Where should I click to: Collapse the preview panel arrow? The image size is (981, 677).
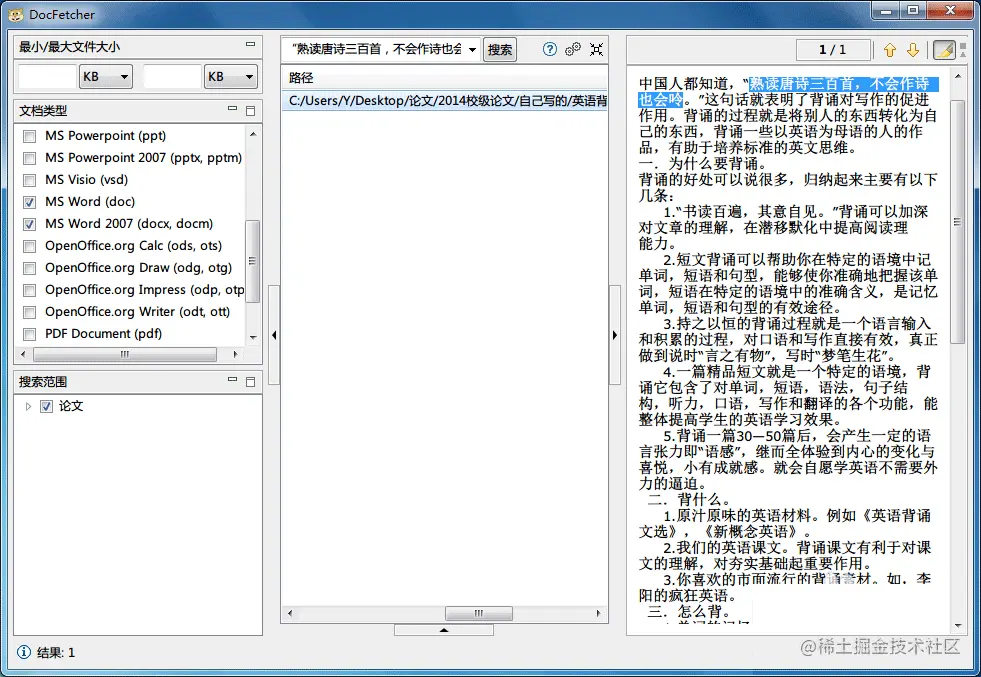coord(615,335)
